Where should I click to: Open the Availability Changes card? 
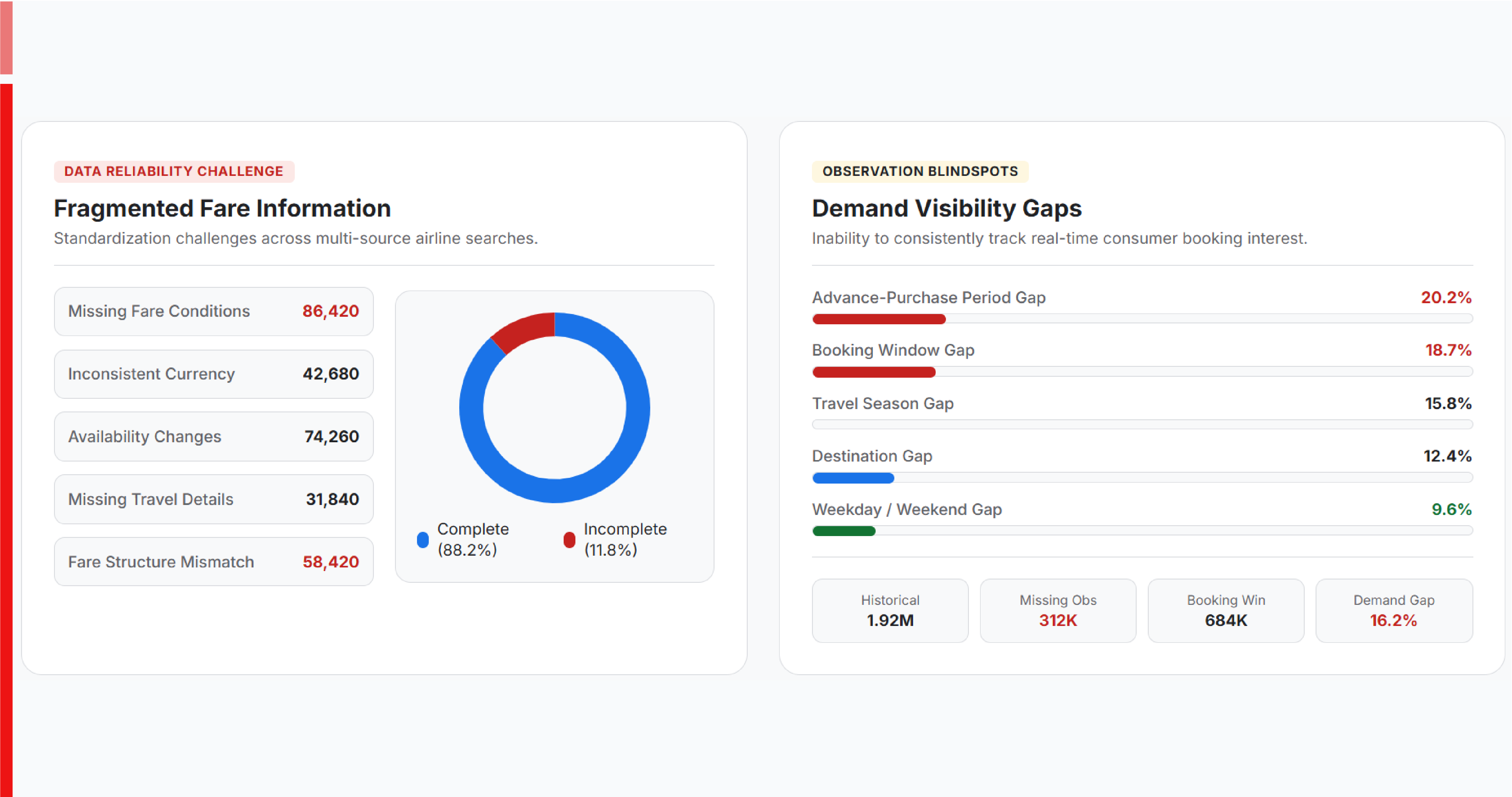coord(214,437)
